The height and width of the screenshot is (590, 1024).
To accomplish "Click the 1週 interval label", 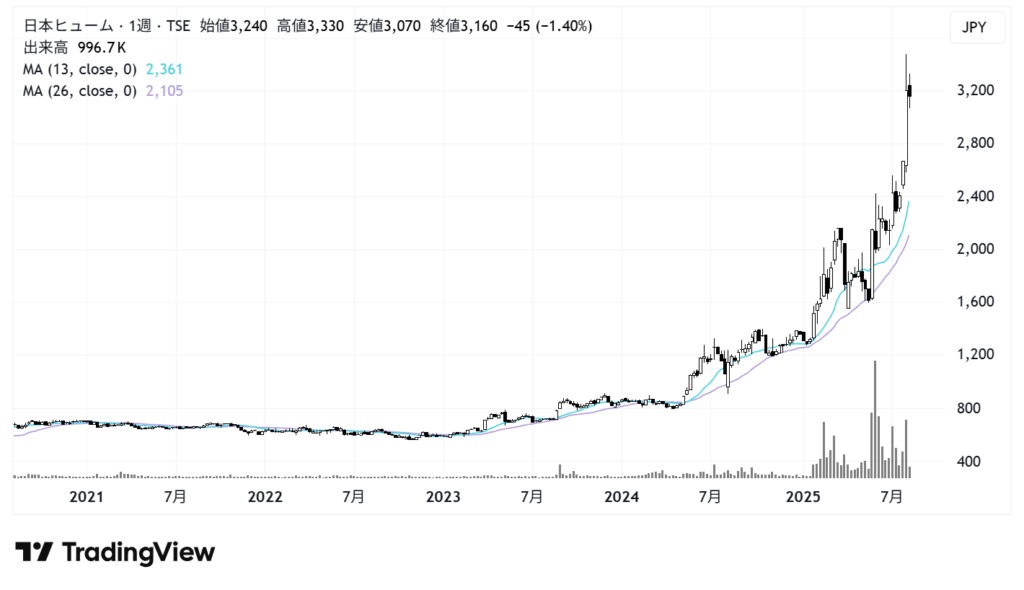I will tap(140, 26).
